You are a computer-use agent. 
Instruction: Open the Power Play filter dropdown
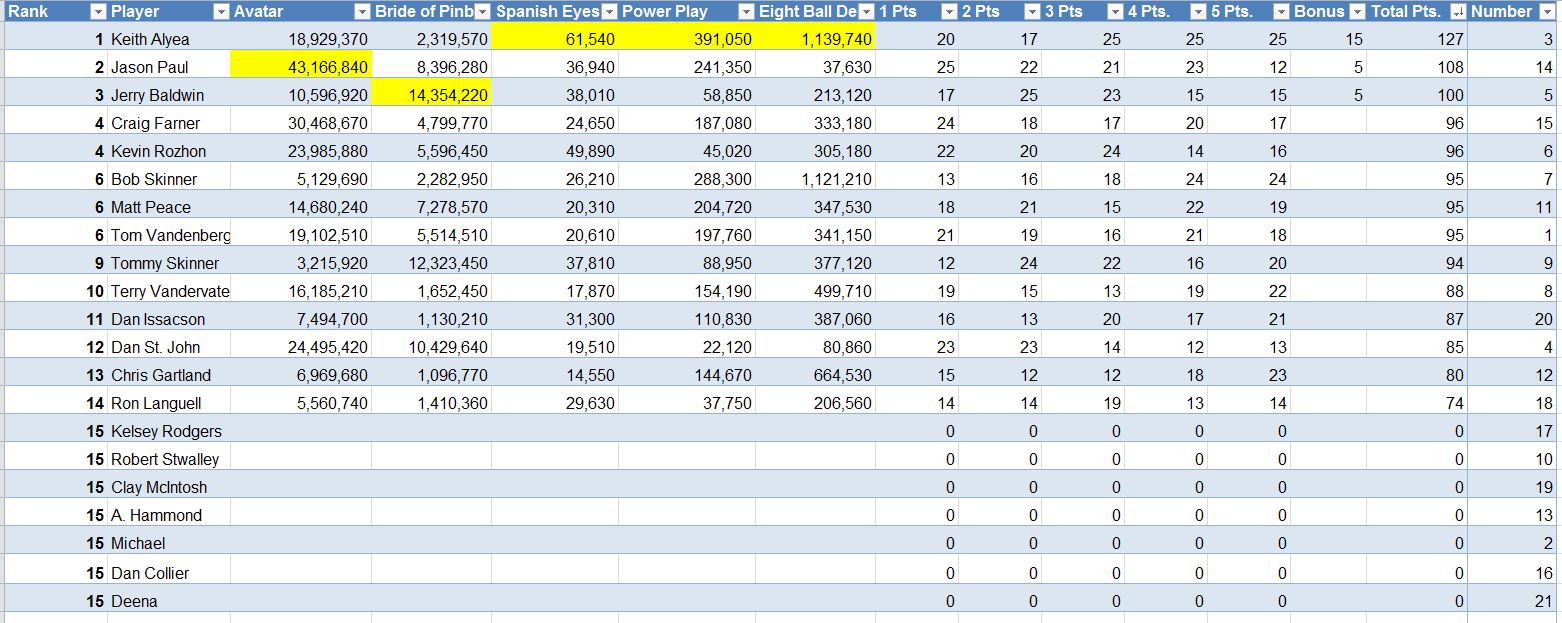745,12
